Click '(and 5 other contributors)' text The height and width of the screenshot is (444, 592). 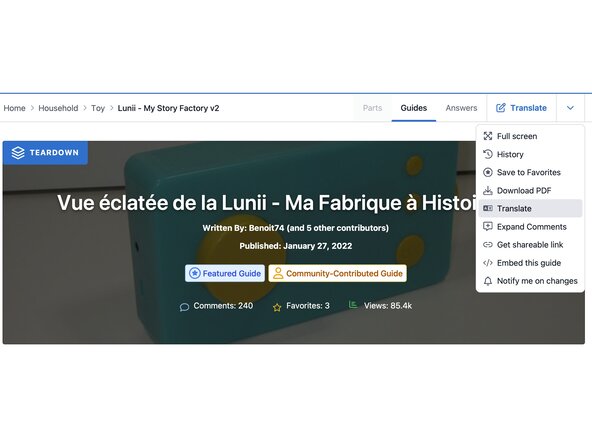338,228
